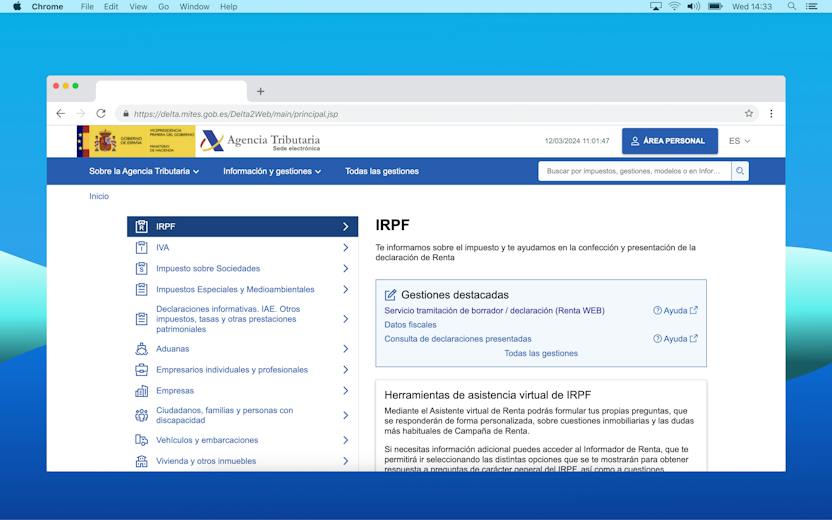Expand the IVA section chevron
The height and width of the screenshot is (520, 832).
(x=345, y=248)
